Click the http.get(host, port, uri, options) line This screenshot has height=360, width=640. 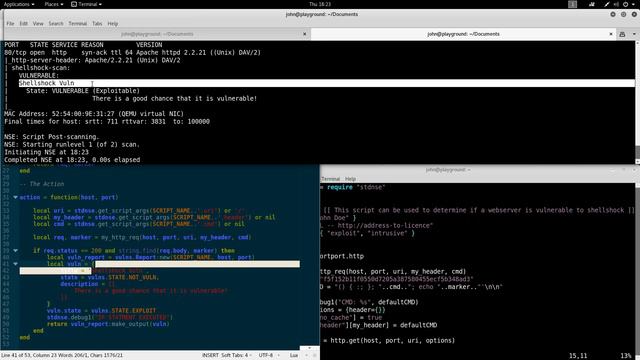click(x=388, y=340)
